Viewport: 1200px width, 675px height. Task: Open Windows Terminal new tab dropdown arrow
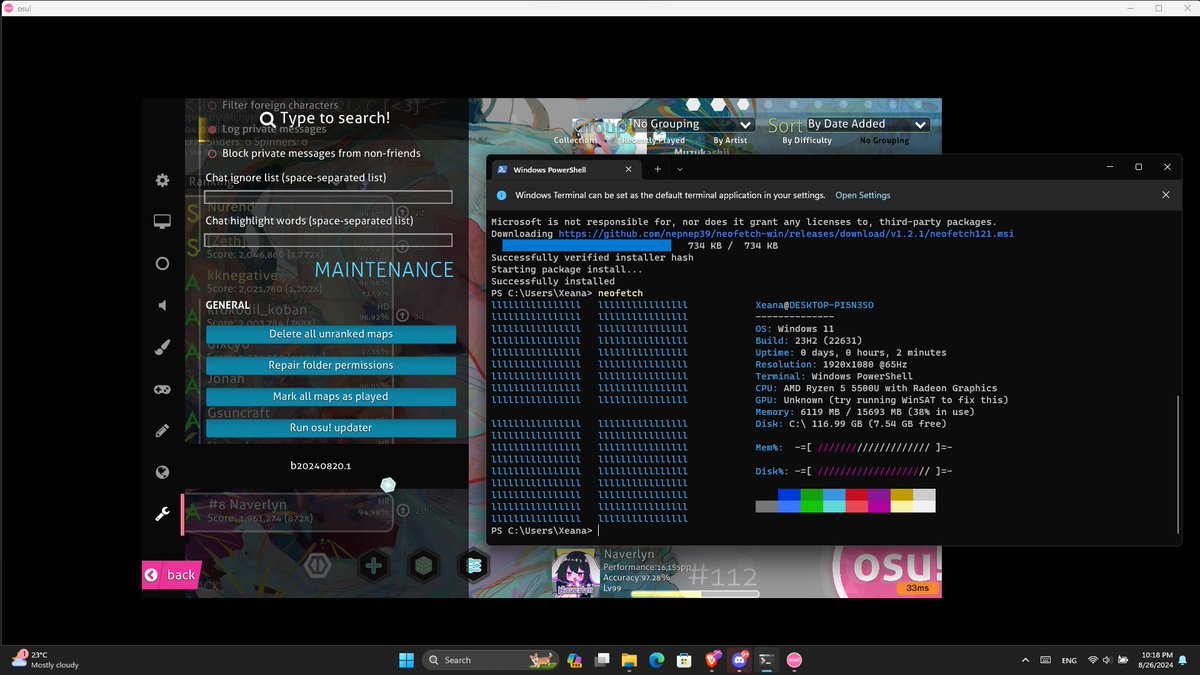(x=679, y=169)
